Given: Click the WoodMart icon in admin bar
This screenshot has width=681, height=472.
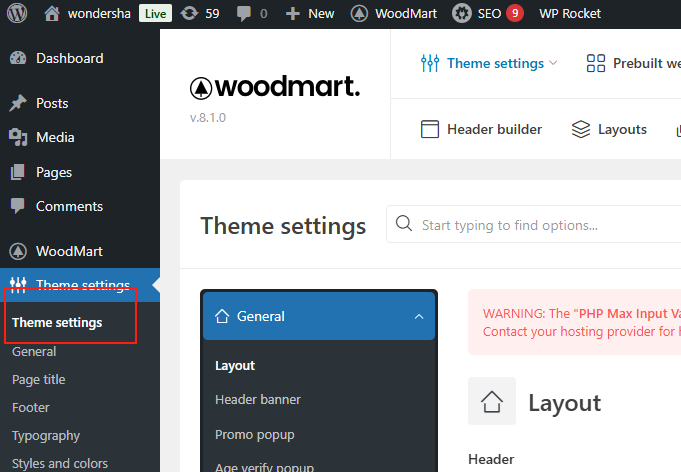Looking at the screenshot, I should click(x=359, y=13).
